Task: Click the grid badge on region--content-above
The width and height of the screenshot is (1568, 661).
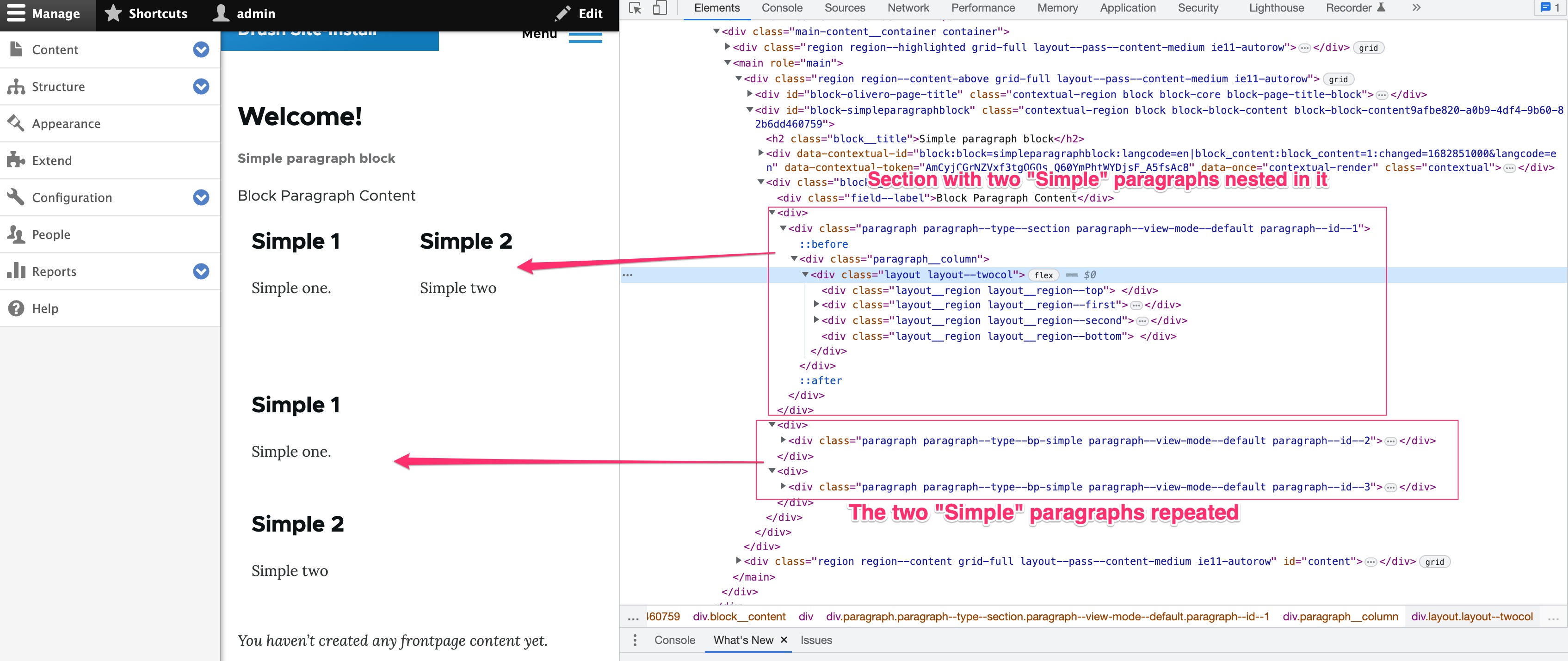Action: (1338, 80)
